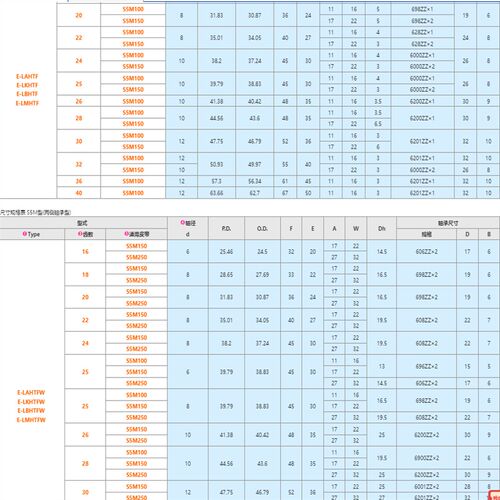
Task: Click the info icon beside 適用皮帯 header
Action: point(127,234)
